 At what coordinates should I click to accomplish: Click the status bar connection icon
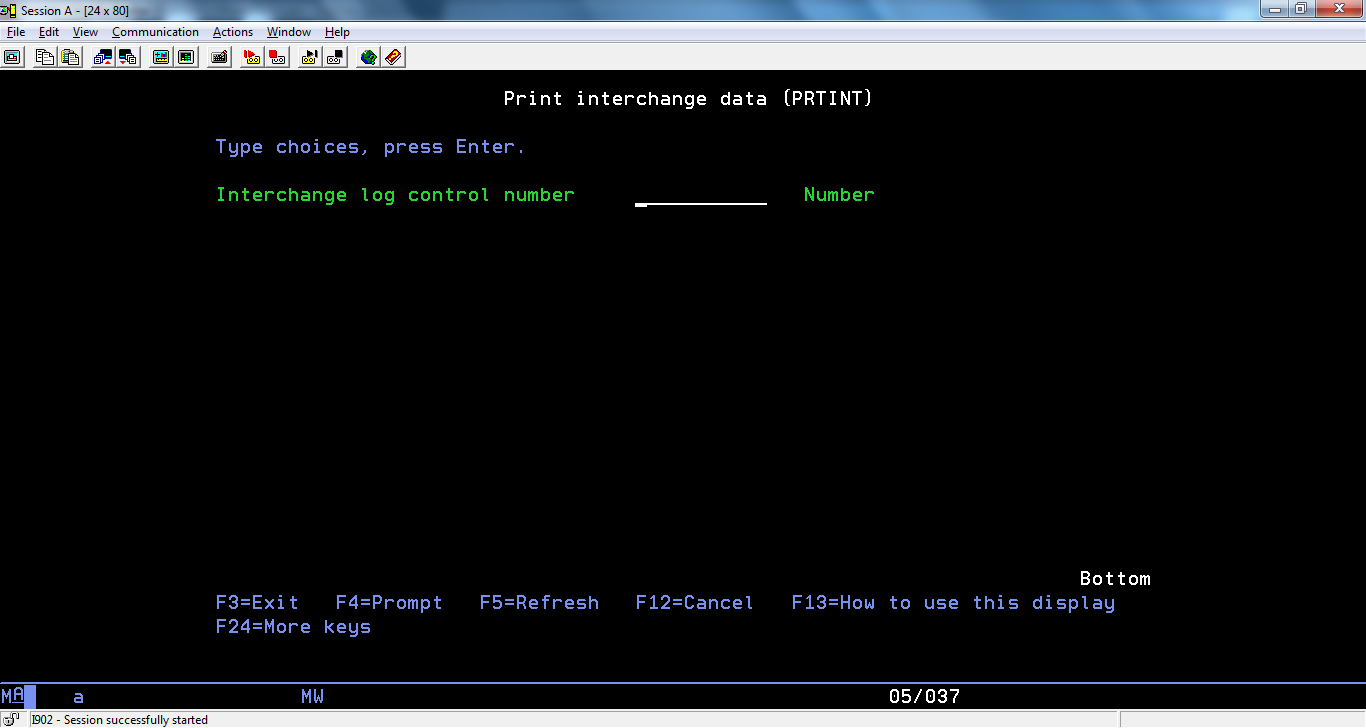click(13, 719)
